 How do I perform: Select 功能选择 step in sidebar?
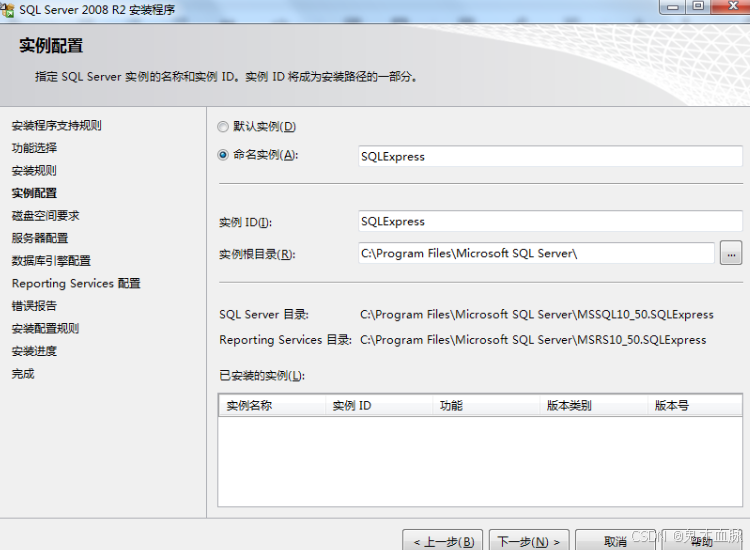[34, 148]
